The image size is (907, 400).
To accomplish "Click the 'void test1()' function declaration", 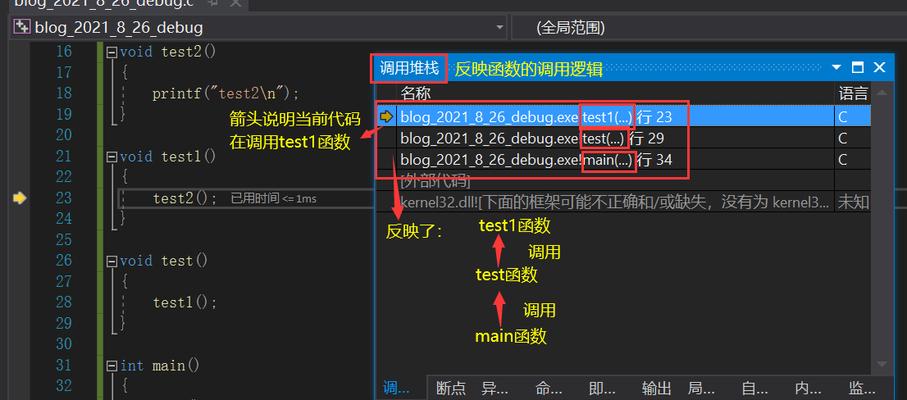I will [x=168, y=157].
